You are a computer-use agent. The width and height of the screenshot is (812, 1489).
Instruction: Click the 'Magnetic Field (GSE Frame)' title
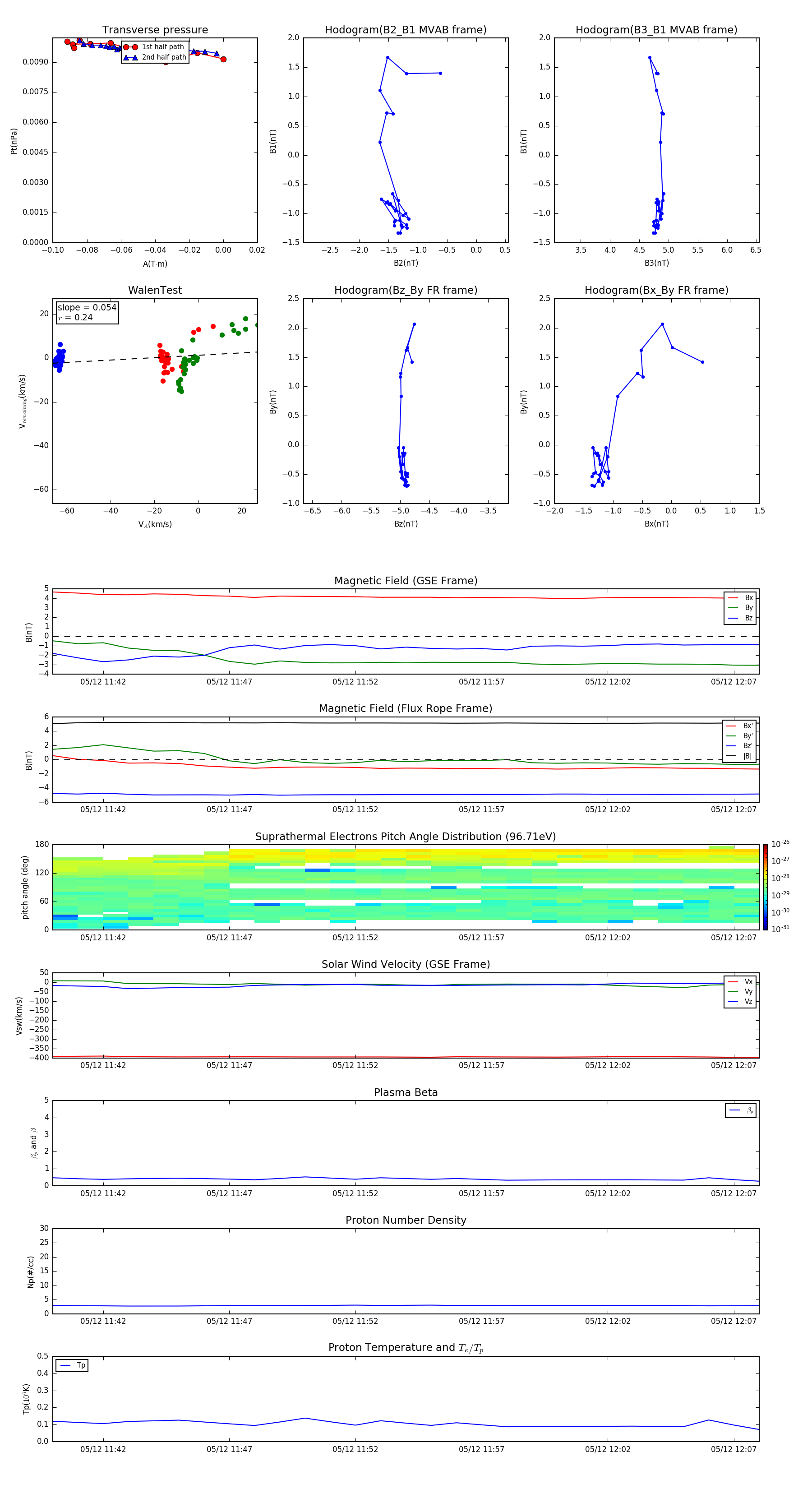pyautogui.click(x=406, y=581)
